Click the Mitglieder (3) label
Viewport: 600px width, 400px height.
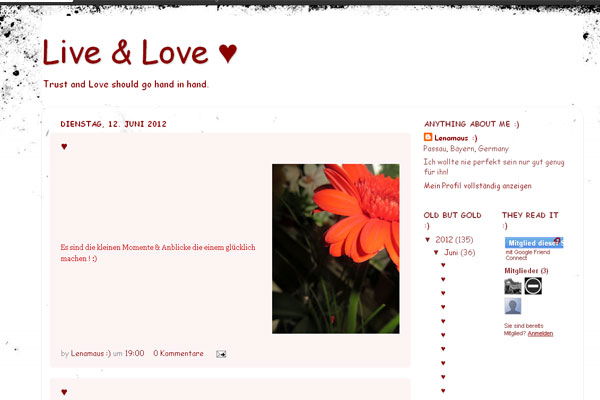526,271
